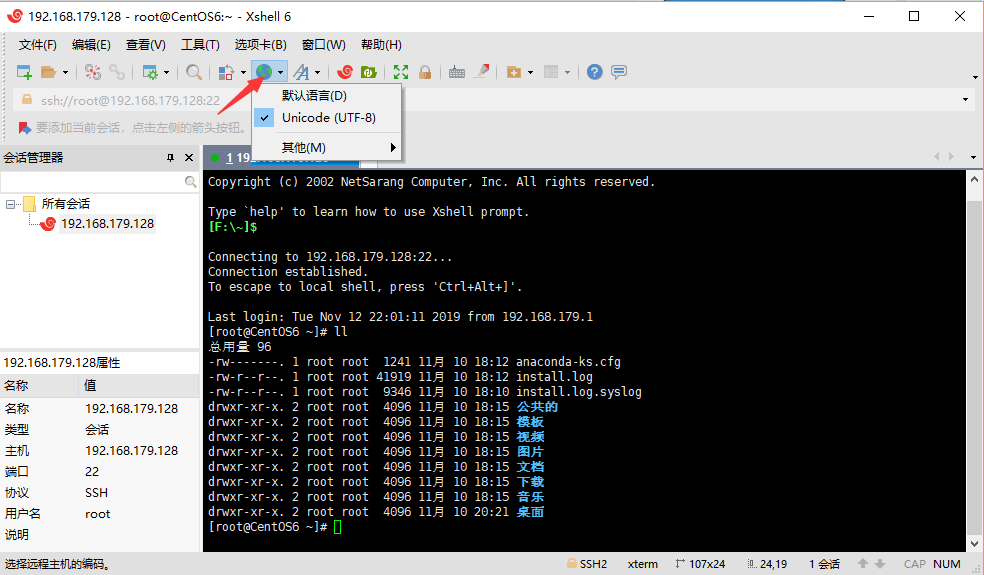Click the address bar lock icon
984x575 pixels.
point(27,100)
